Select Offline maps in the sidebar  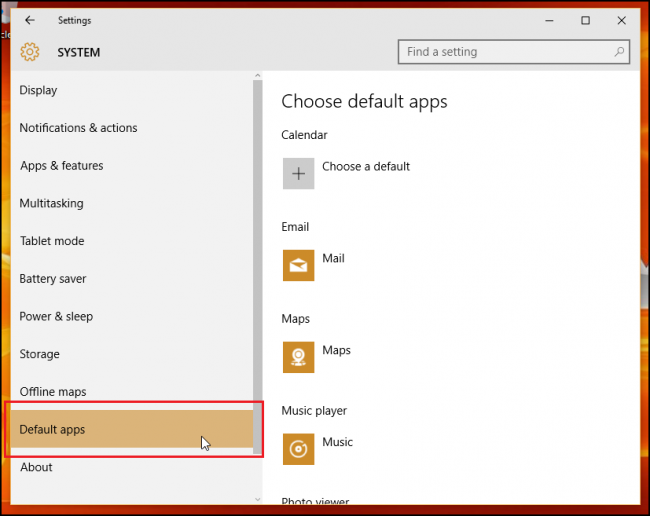(53, 392)
